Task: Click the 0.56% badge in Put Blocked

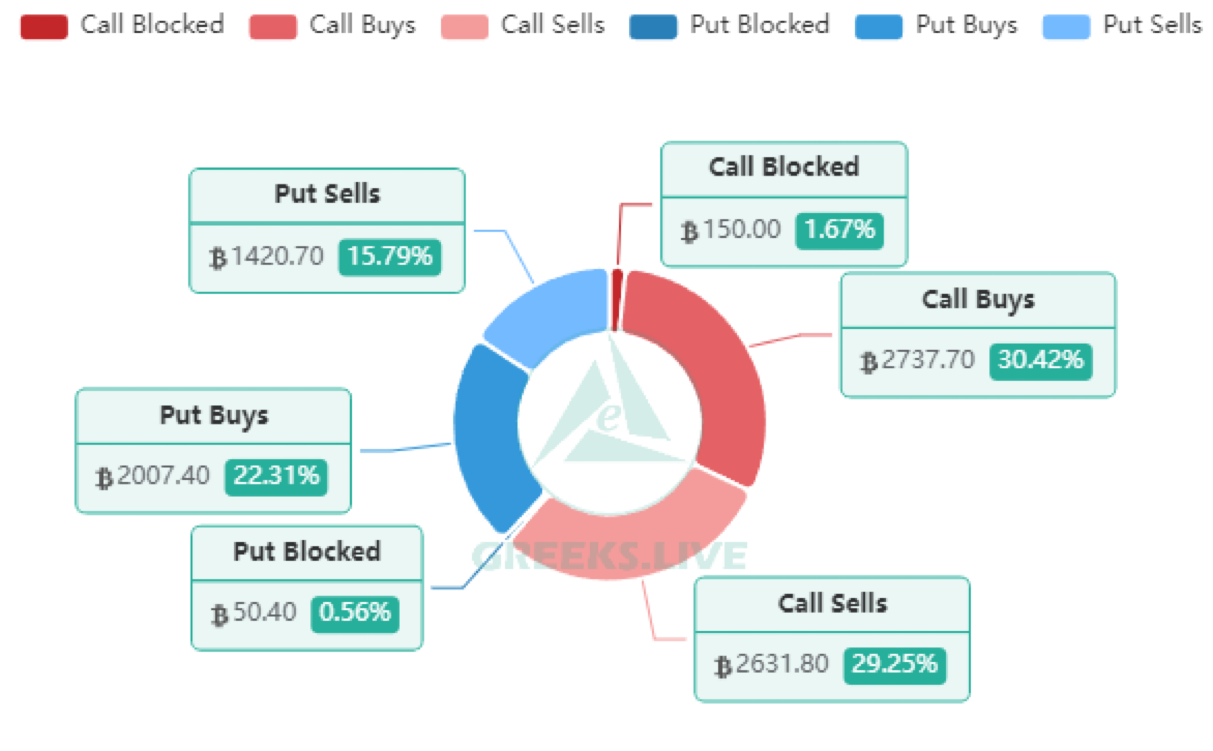Action: pyautogui.click(x=355, y=612)
